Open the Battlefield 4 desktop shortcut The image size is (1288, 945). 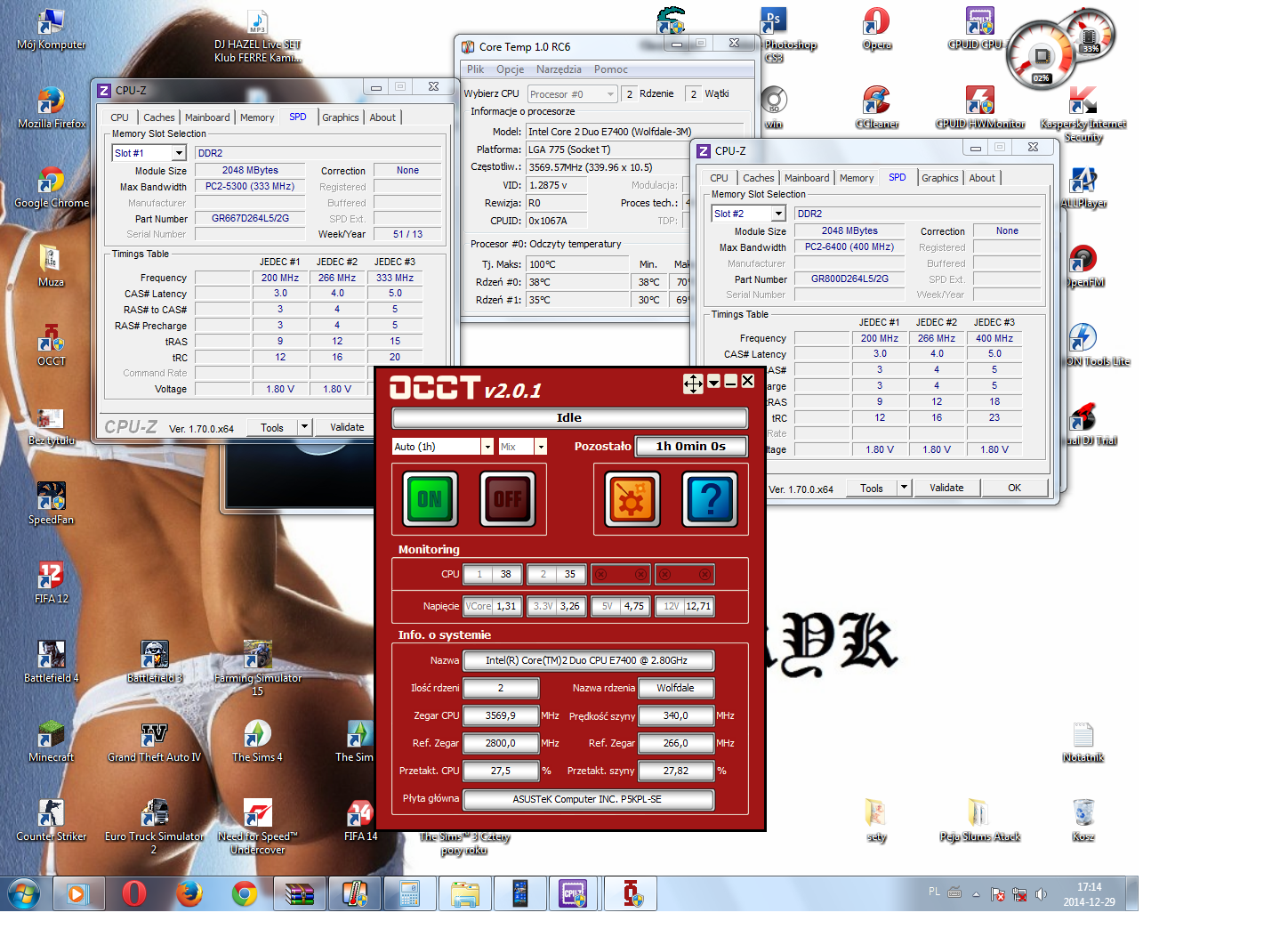click(52, 662)
